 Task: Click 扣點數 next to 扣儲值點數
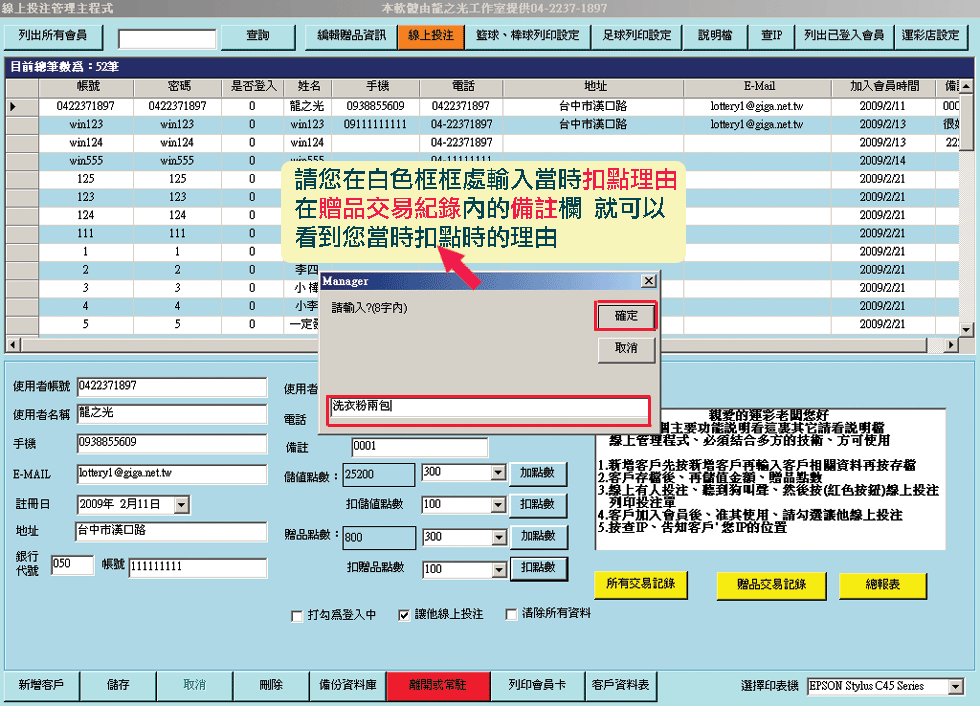[x=538, y=505]
